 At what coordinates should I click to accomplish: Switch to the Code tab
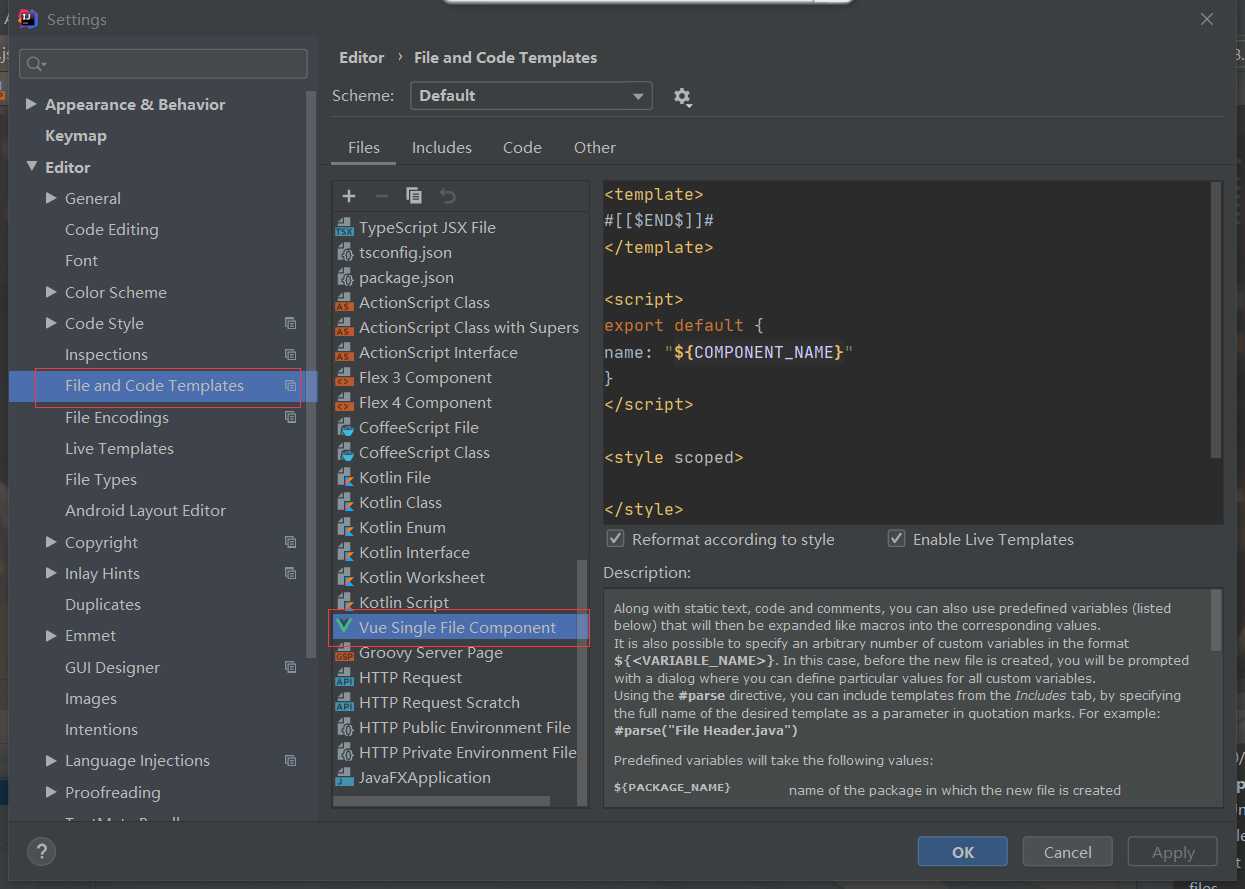[x=522, y=147]
